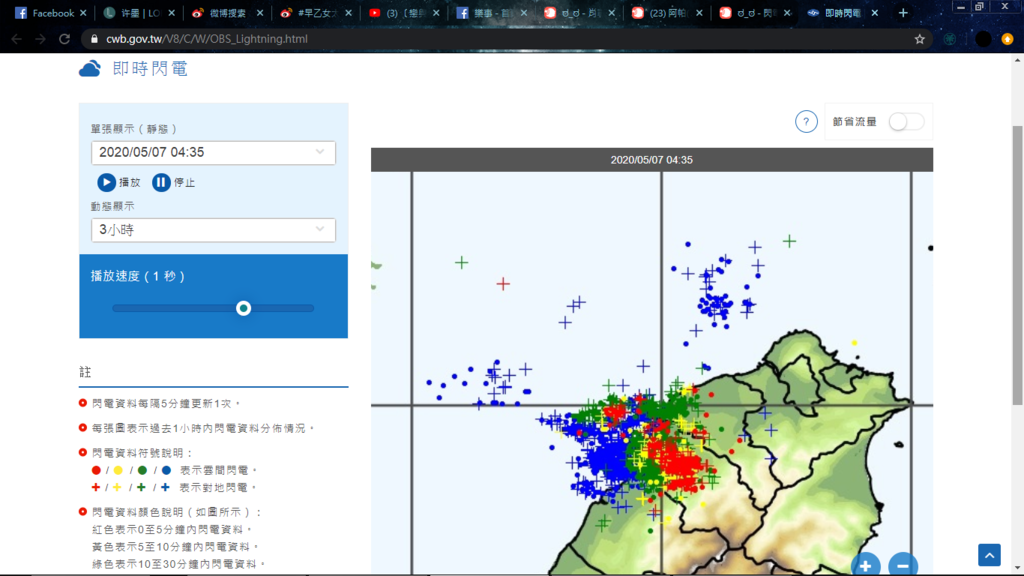The height and width of the screenshot is (576, 1024).
Task: Bookmark this page with the star icon
Action: tap(920, 39)
